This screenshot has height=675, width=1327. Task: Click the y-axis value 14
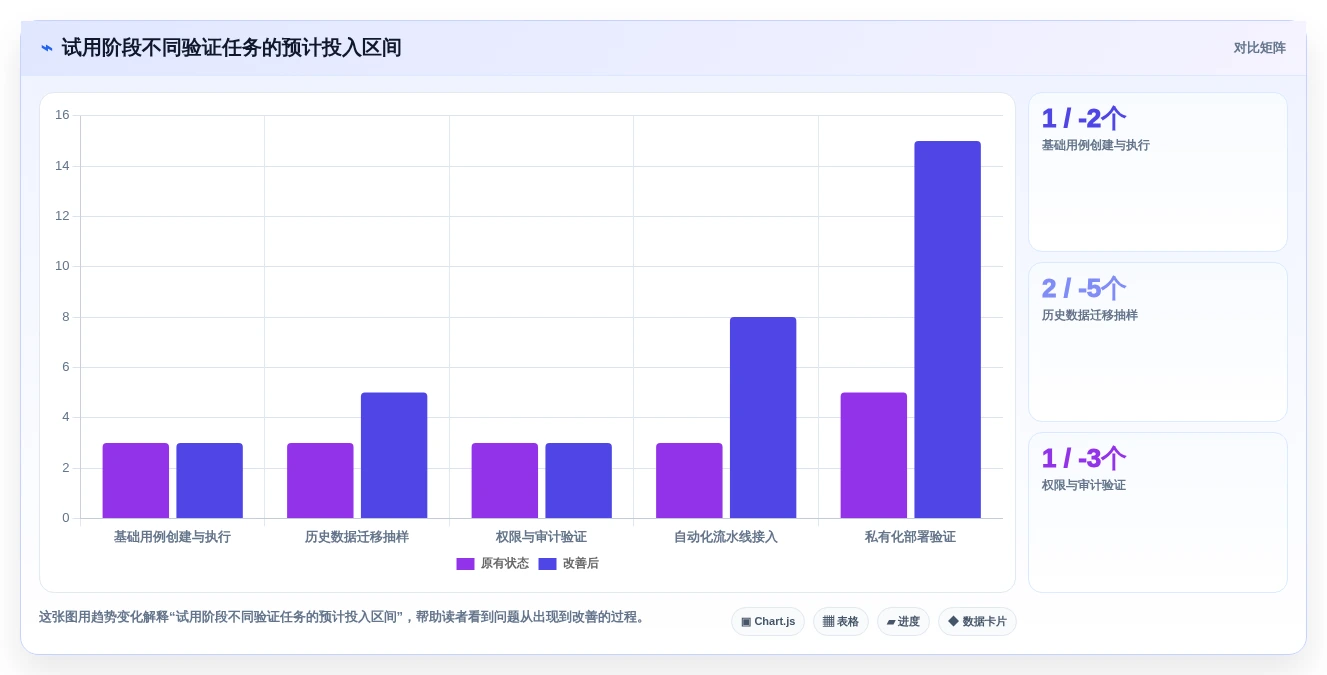[x=62, y=166]
